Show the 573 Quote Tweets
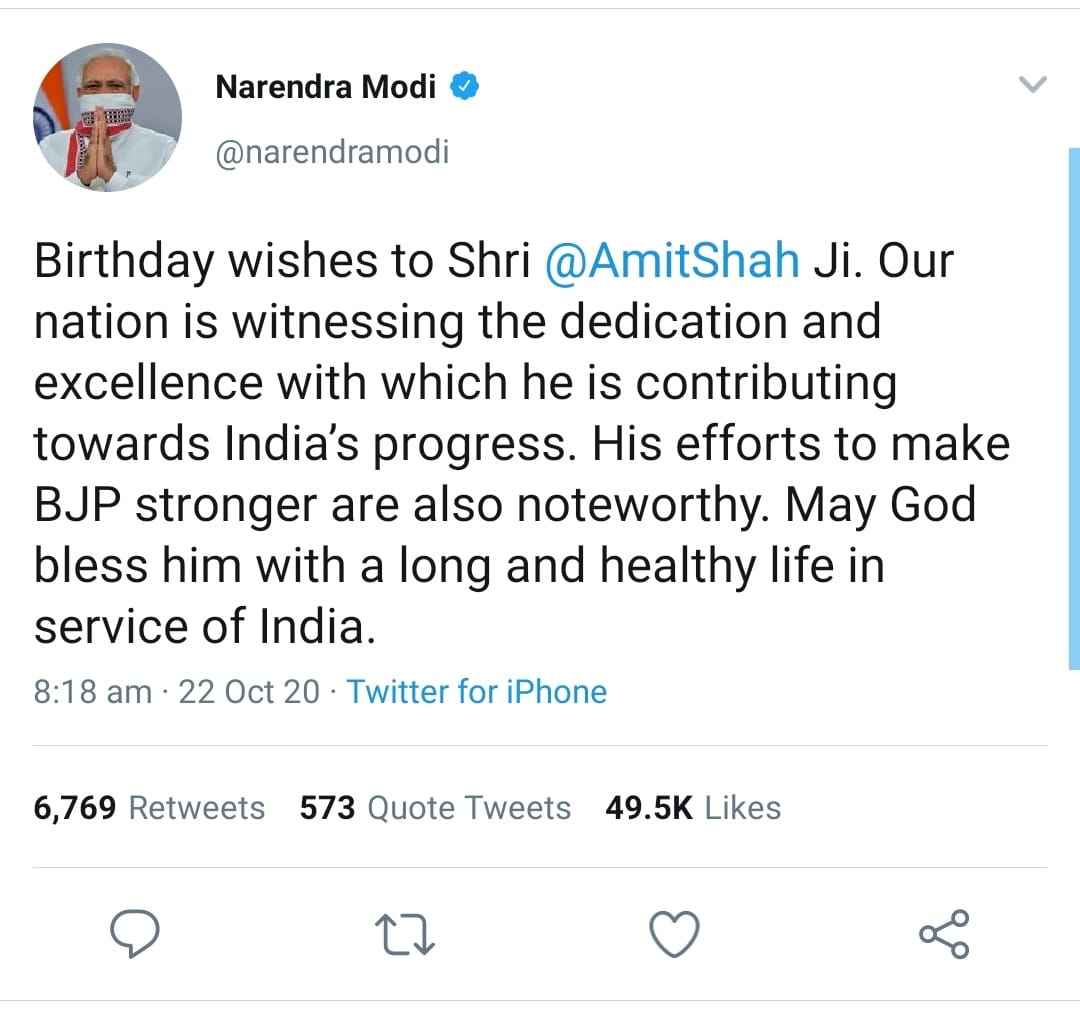Viewport: 1080px width, 1010px height. coord(435,807)
